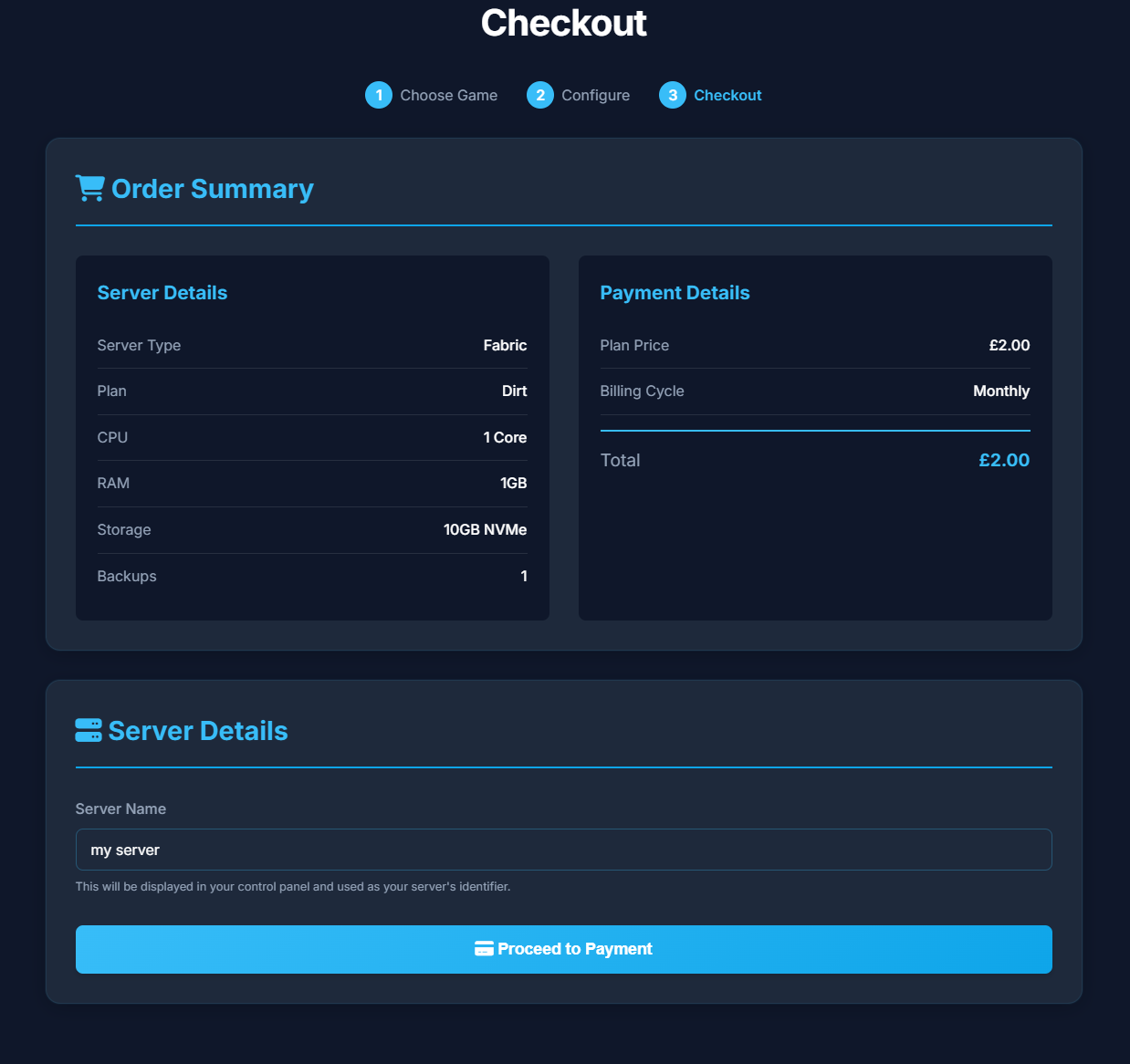1130x1064 pixels.
Task: Click the shopping cart icon beside Order Summary
Action: (89, 188)
